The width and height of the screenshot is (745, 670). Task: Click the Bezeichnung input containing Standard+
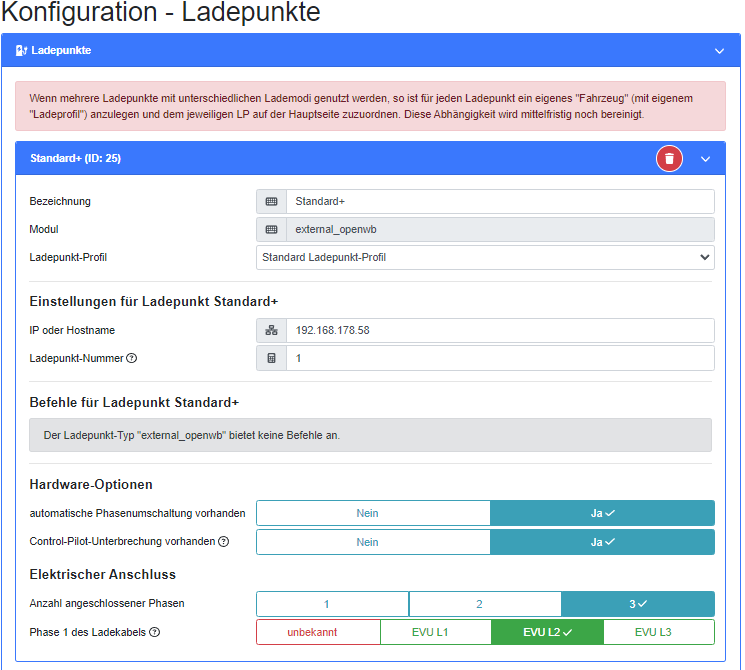[500, 201]
